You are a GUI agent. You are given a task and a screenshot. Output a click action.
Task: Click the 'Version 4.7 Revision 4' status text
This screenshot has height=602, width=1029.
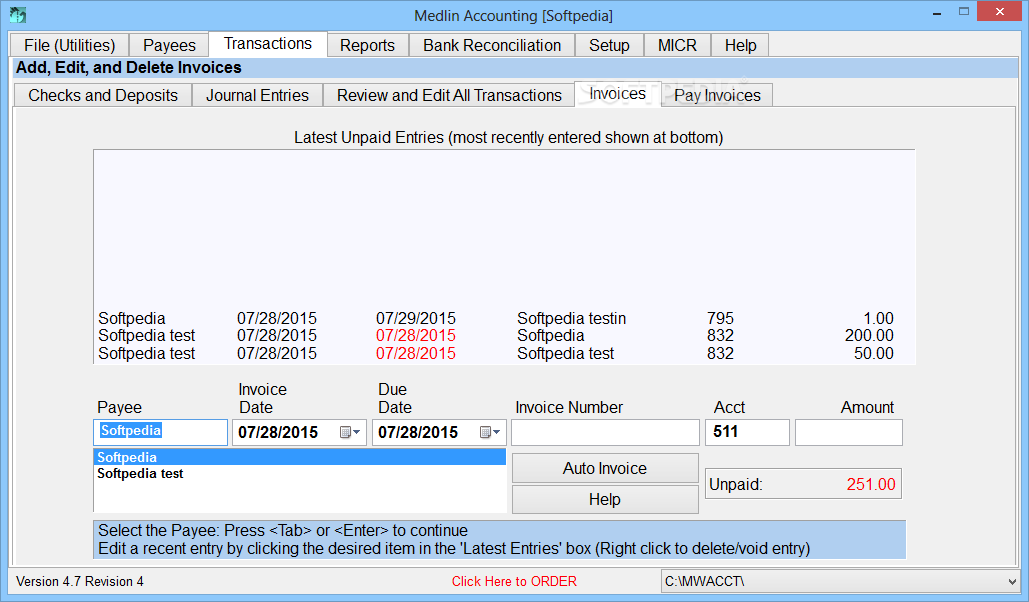(x=79, y=582)
